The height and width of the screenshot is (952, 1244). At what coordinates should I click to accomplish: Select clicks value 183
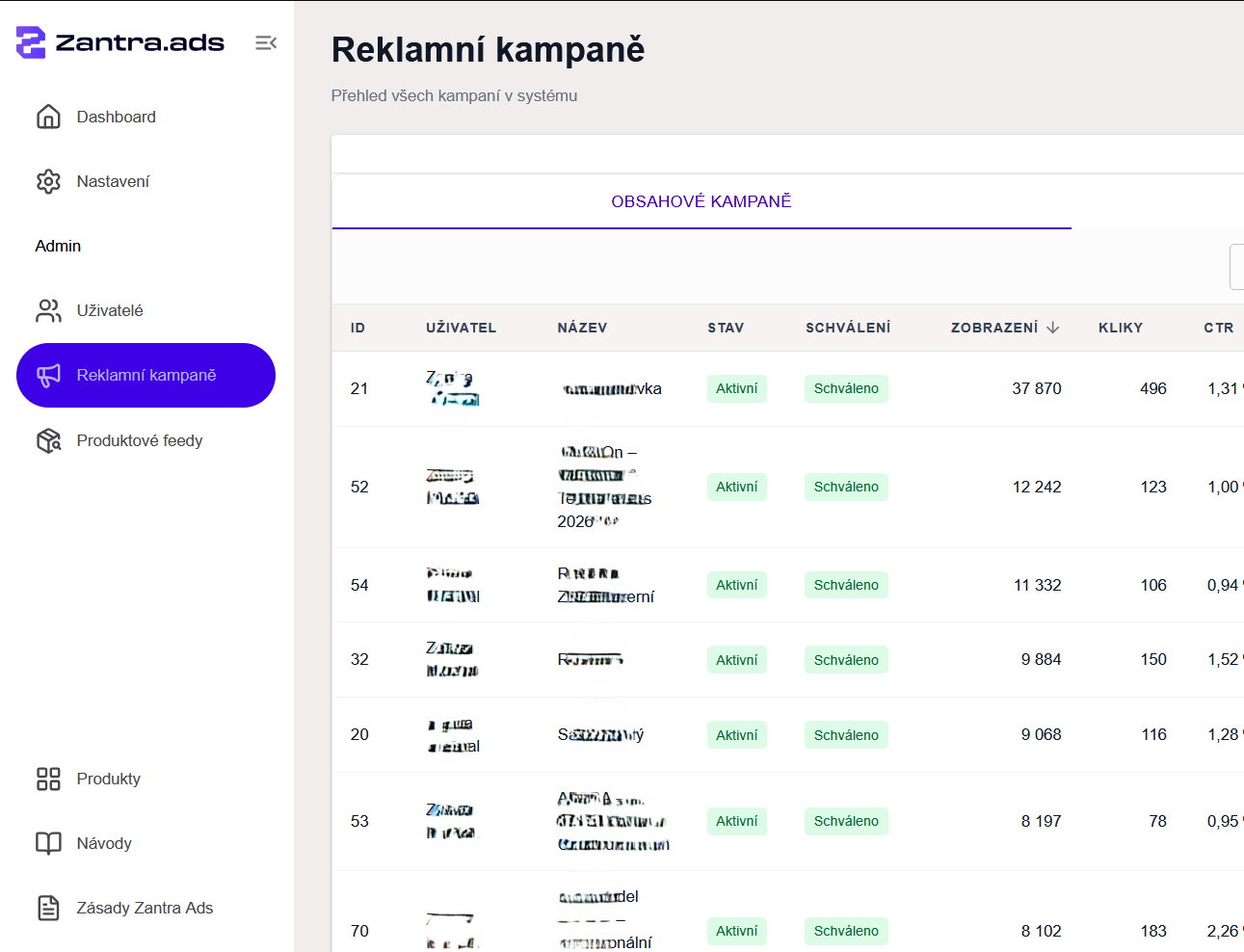(1153, 931)
